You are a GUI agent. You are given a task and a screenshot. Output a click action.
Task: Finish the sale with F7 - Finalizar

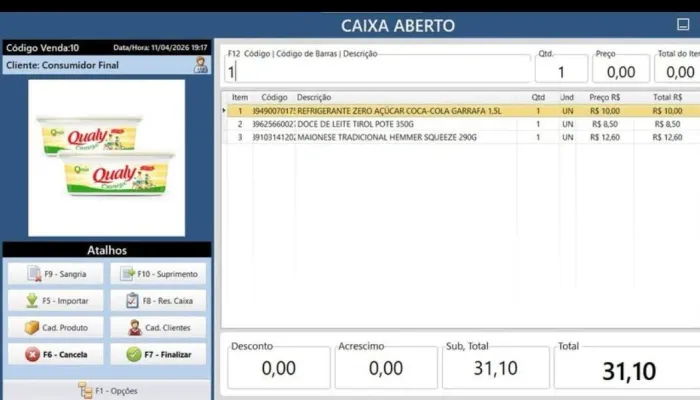click(158, 354)
